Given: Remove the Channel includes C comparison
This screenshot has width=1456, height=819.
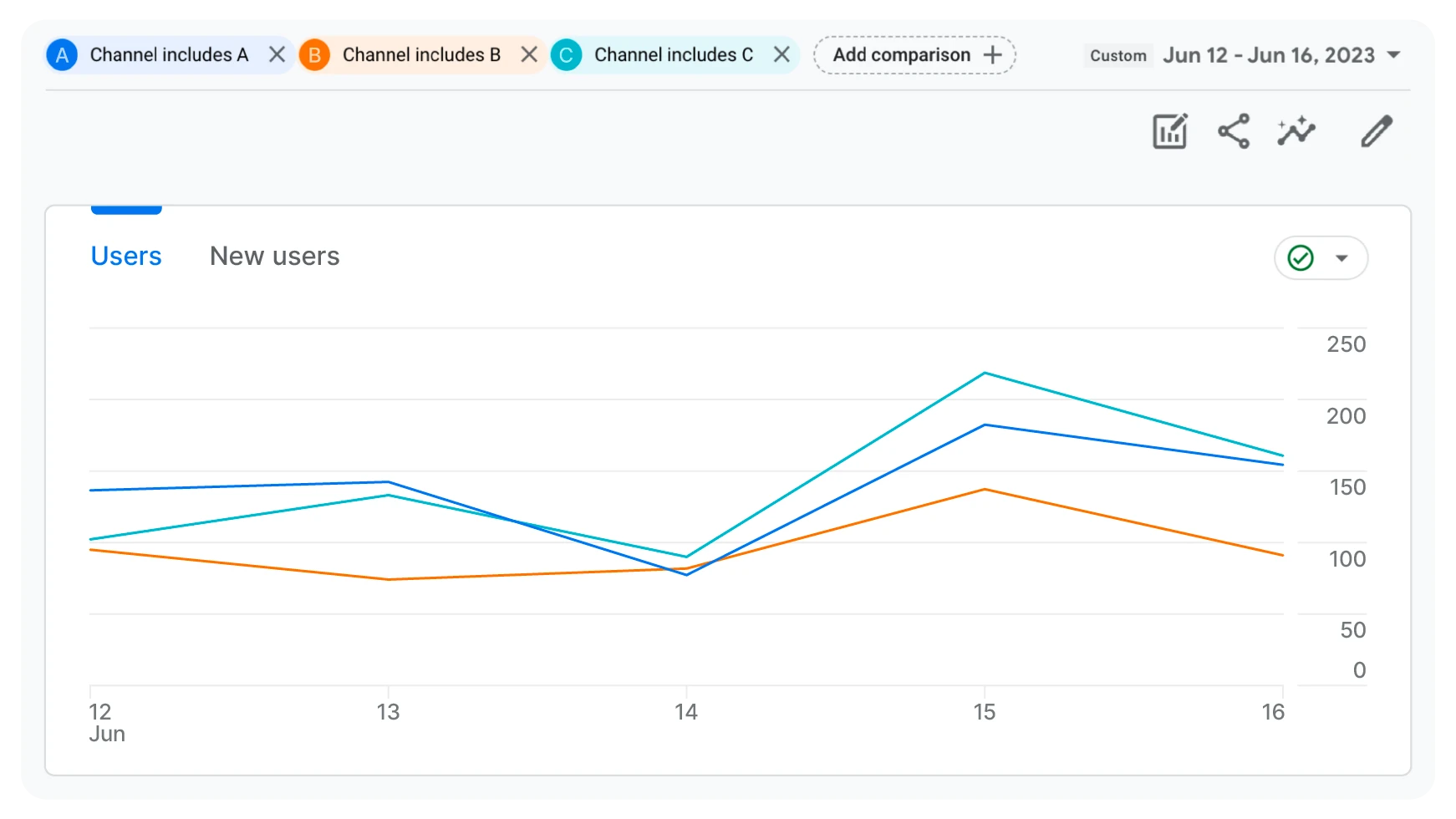Looking at the screenshot, I should (781, 55).
